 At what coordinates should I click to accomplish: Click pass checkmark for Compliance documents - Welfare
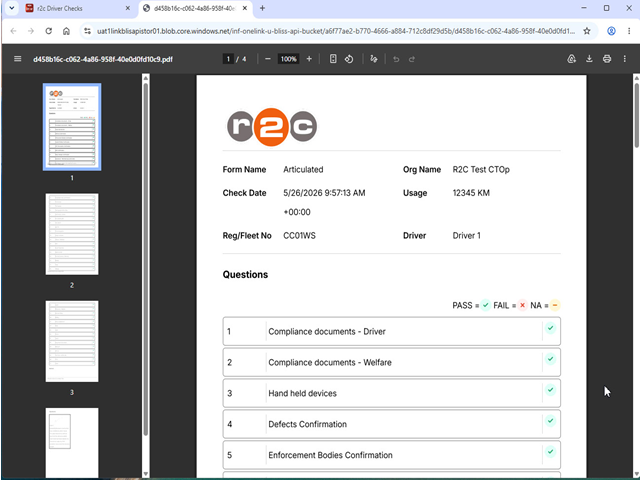[550, 359]
